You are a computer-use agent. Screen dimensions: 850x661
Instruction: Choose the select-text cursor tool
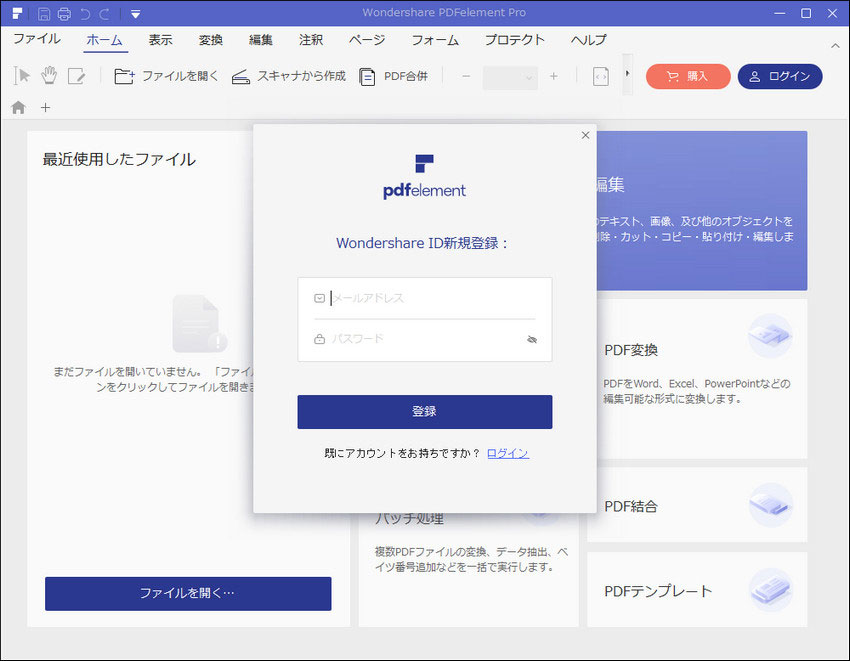pyautogui.click(x=22, y=76)
